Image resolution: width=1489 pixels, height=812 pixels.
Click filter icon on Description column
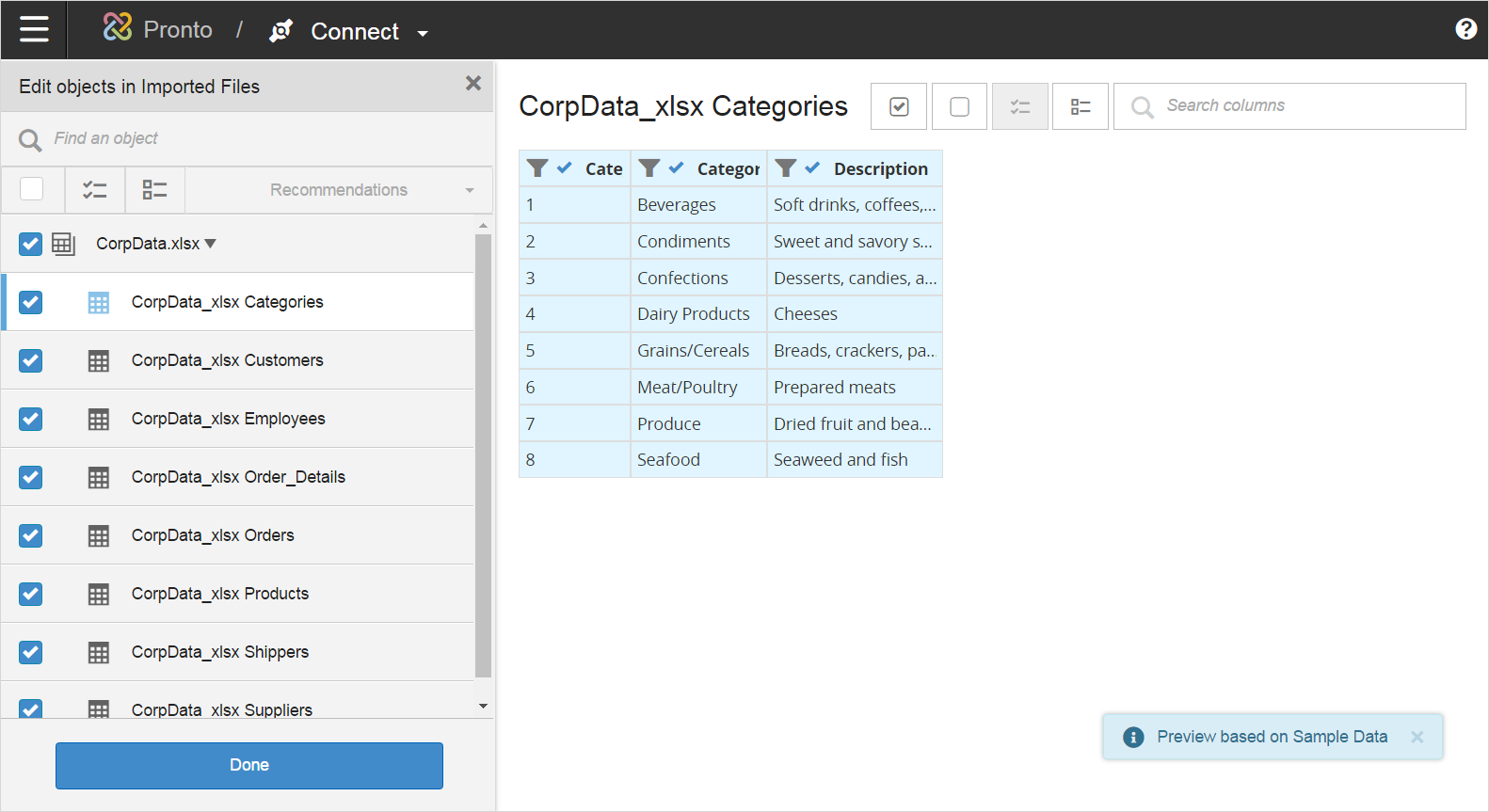(786, 168)
